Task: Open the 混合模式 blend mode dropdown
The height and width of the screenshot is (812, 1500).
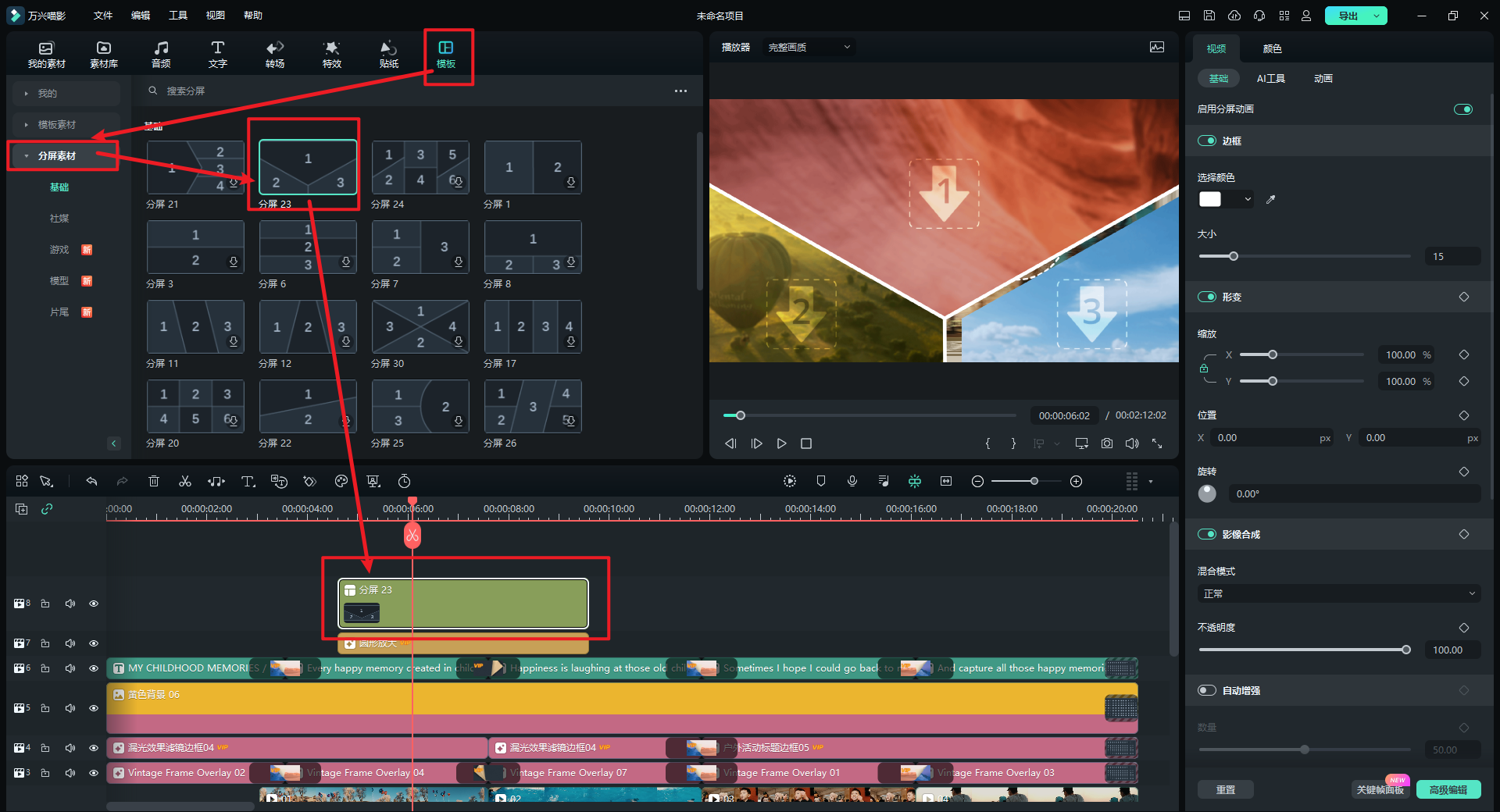Action: coord(1338,594)
